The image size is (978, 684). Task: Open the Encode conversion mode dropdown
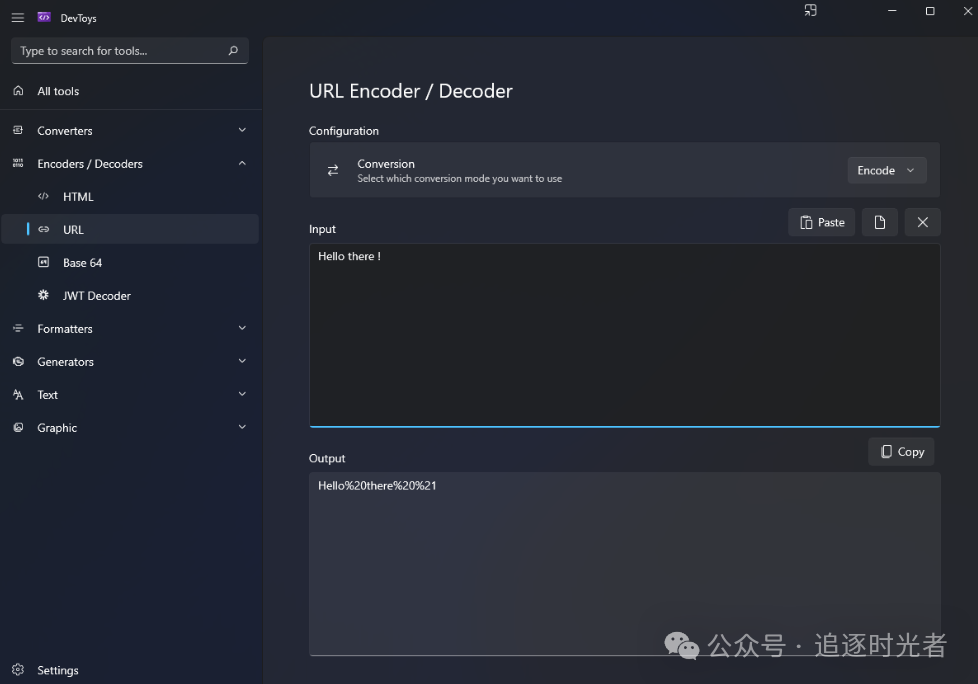(x=886, y=170)
